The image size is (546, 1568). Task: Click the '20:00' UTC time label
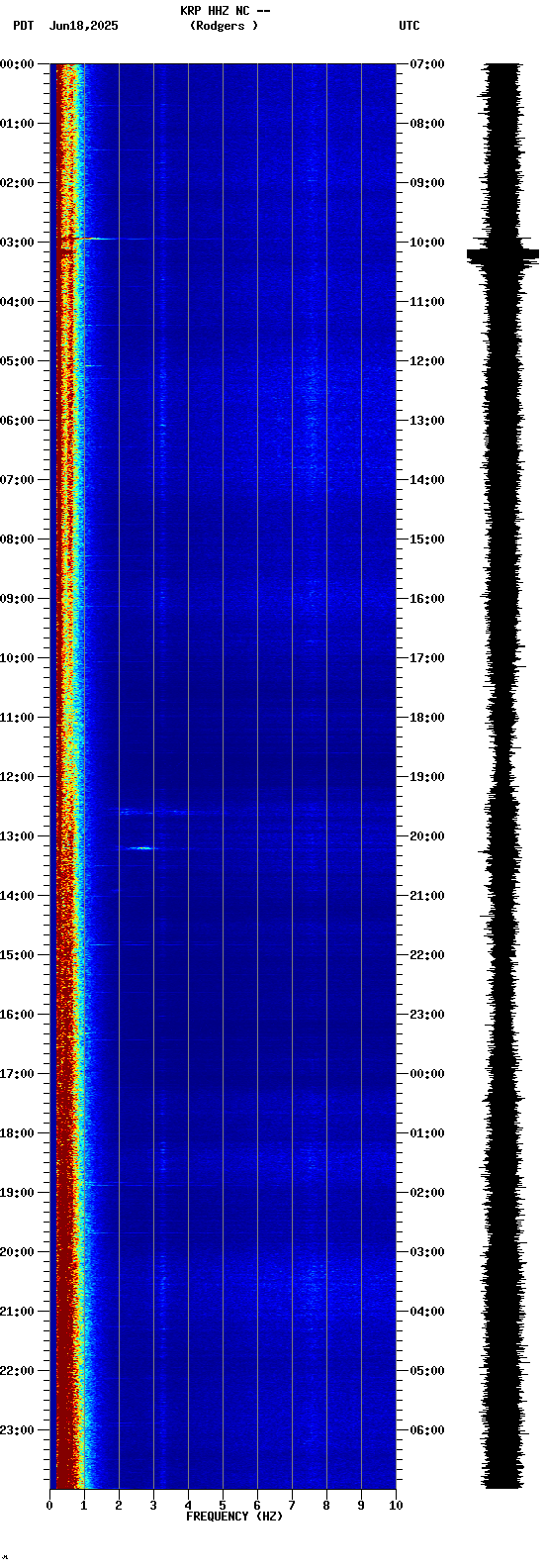pyautogui.click(x=427, y=836)
